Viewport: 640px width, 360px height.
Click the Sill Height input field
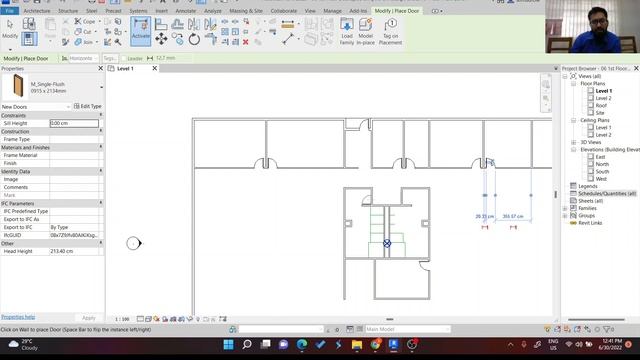pyautogui.click(x=74, y=123)
